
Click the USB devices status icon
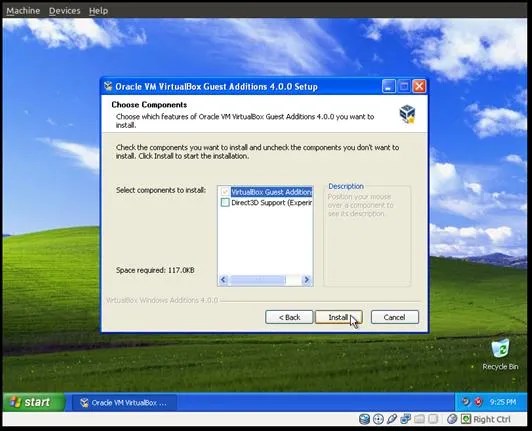click(392, 419)
